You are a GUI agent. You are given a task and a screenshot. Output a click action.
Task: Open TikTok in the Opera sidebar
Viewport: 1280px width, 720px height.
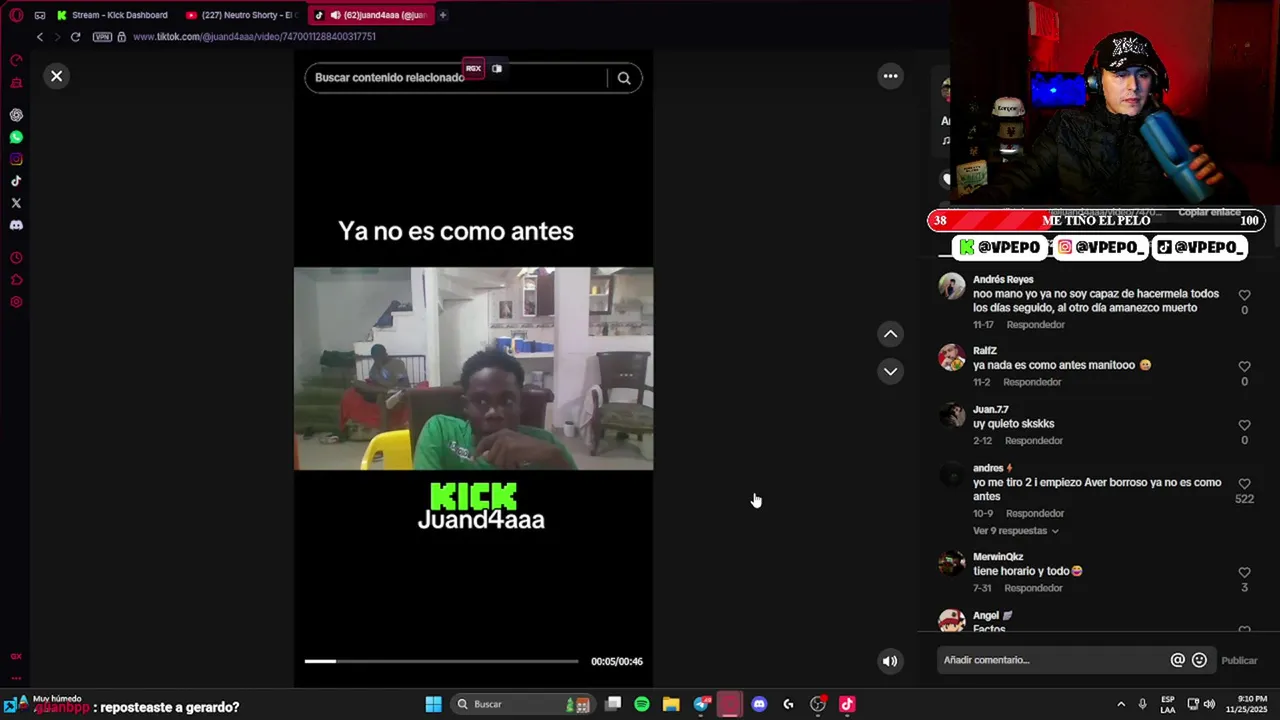[x=16, y=181]
